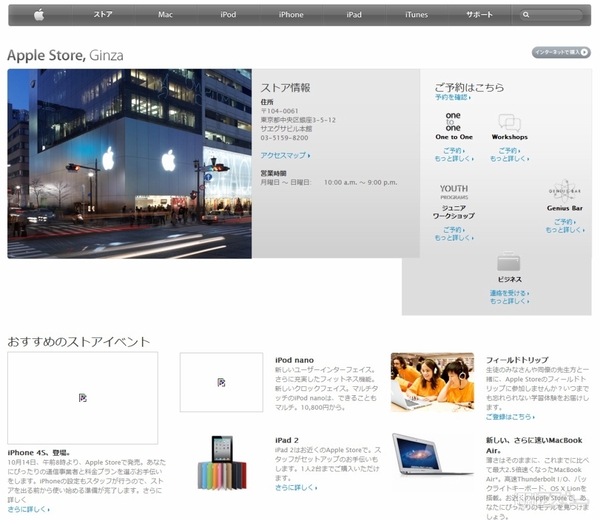Click さらに詳しく link under iPad 2

point(296,487)
